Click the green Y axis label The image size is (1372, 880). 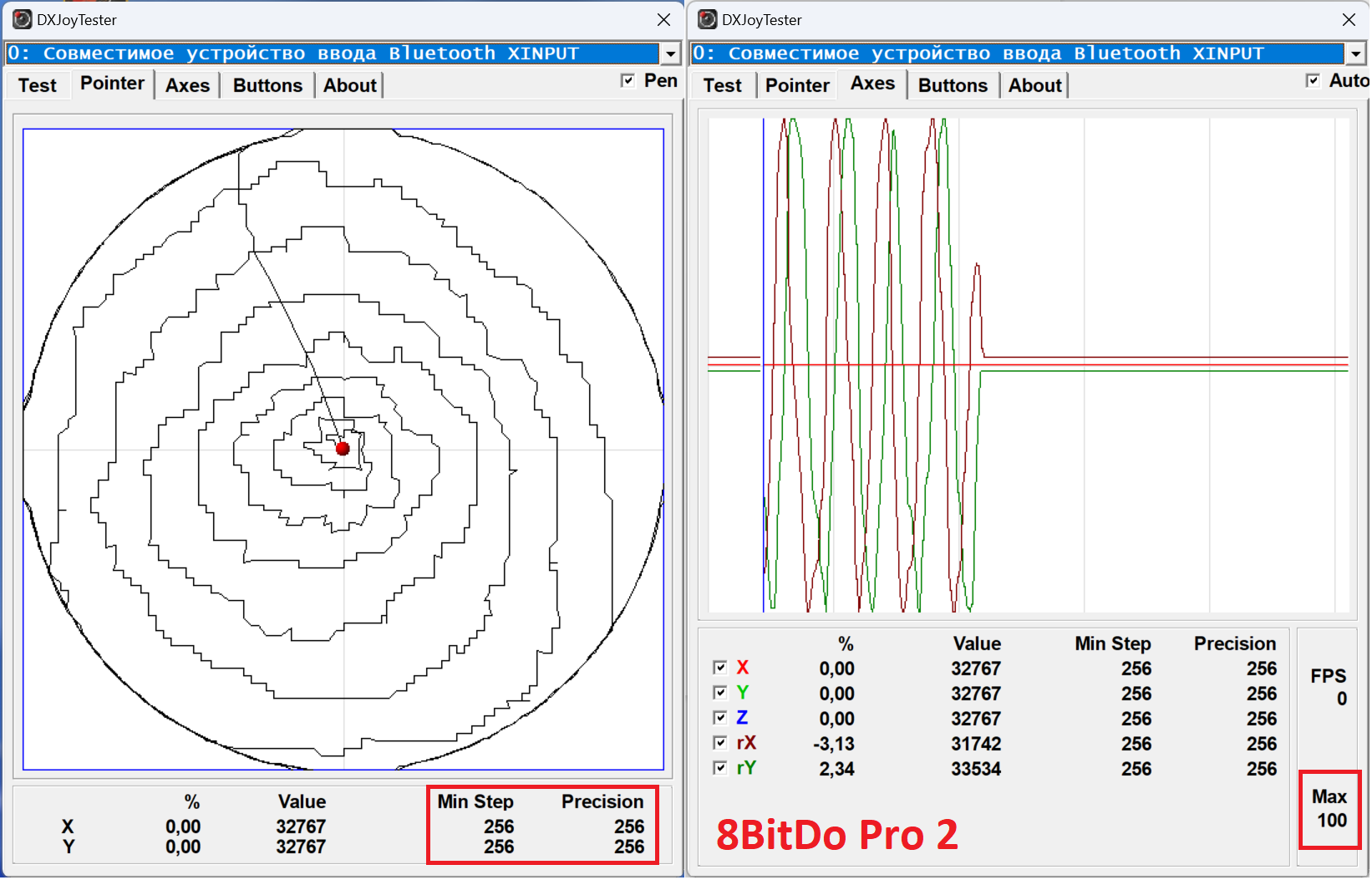coord(743,693)
